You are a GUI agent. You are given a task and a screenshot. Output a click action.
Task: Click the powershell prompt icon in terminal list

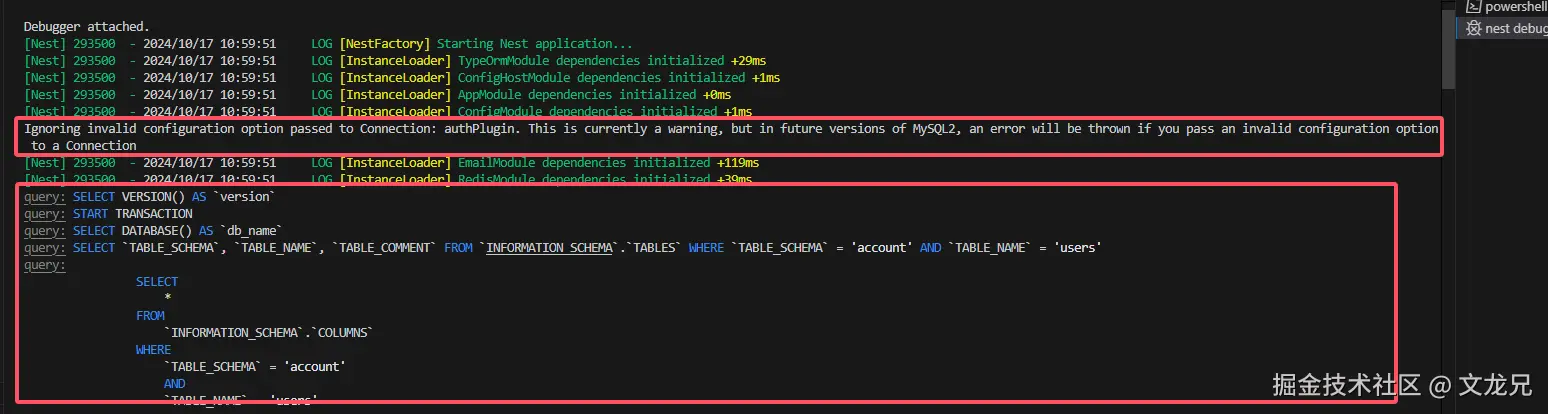click(x=1473, y=6)
